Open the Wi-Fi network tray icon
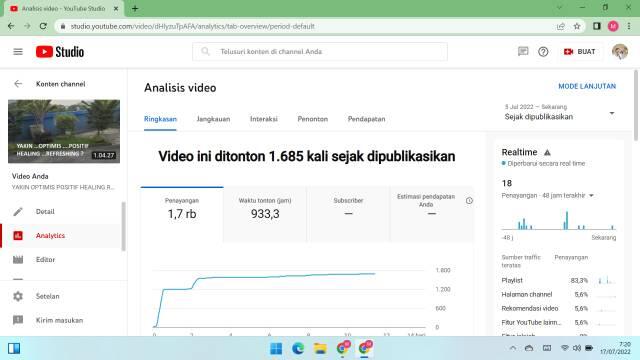Image resolution: width=640 pixels, height=360 pixels. 564,348
